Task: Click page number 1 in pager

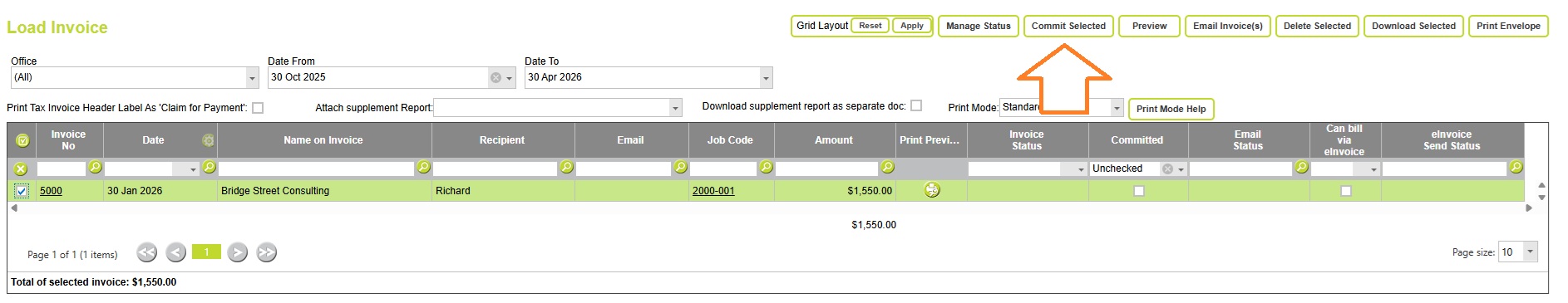Action: click(206, 252)
